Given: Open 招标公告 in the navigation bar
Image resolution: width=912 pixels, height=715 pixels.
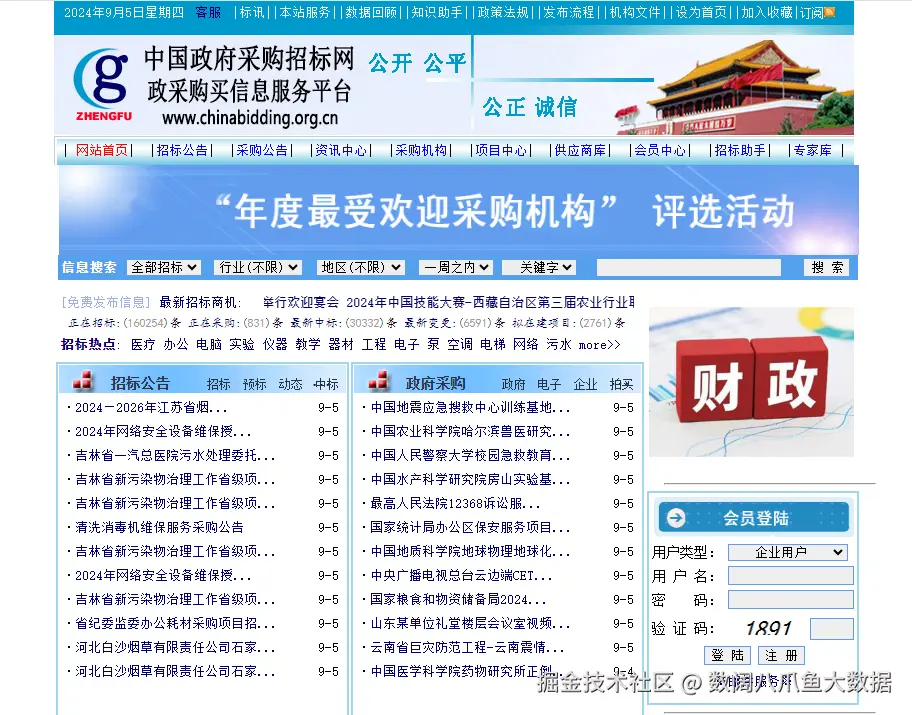Looking at the screenshot, I should pyautogui.click(x=182, y=150).
